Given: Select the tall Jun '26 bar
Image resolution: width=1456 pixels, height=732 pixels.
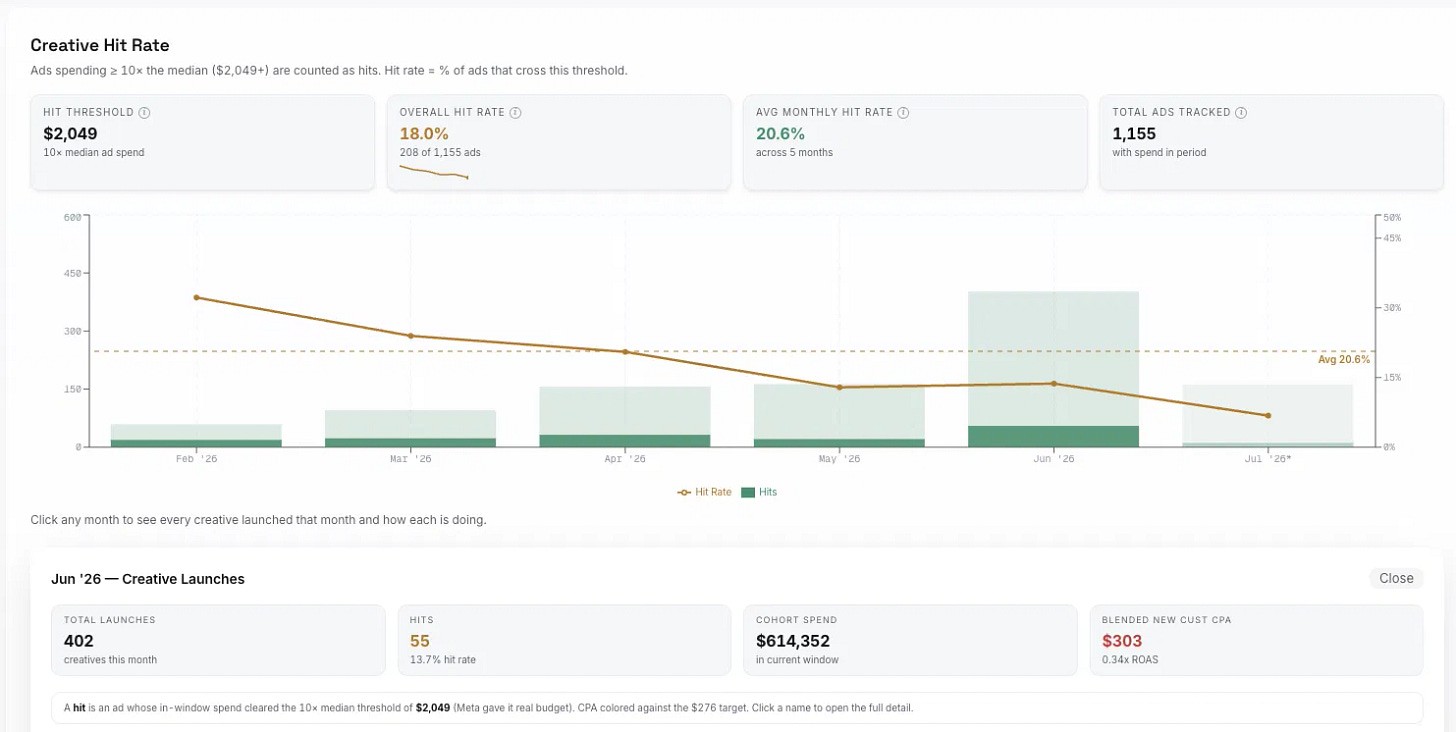Looking at the screenshot, I should coord(1053,369).
